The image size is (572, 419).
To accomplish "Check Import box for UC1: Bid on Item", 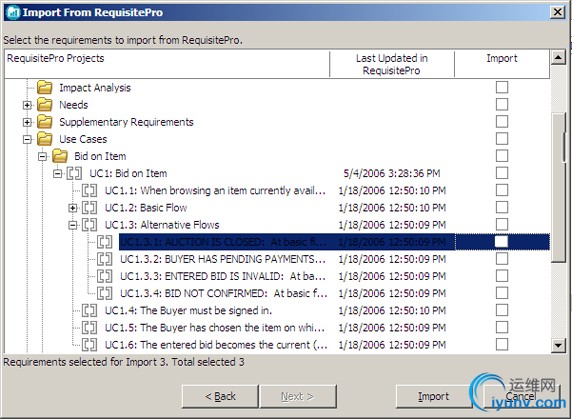I will (502, 173).
